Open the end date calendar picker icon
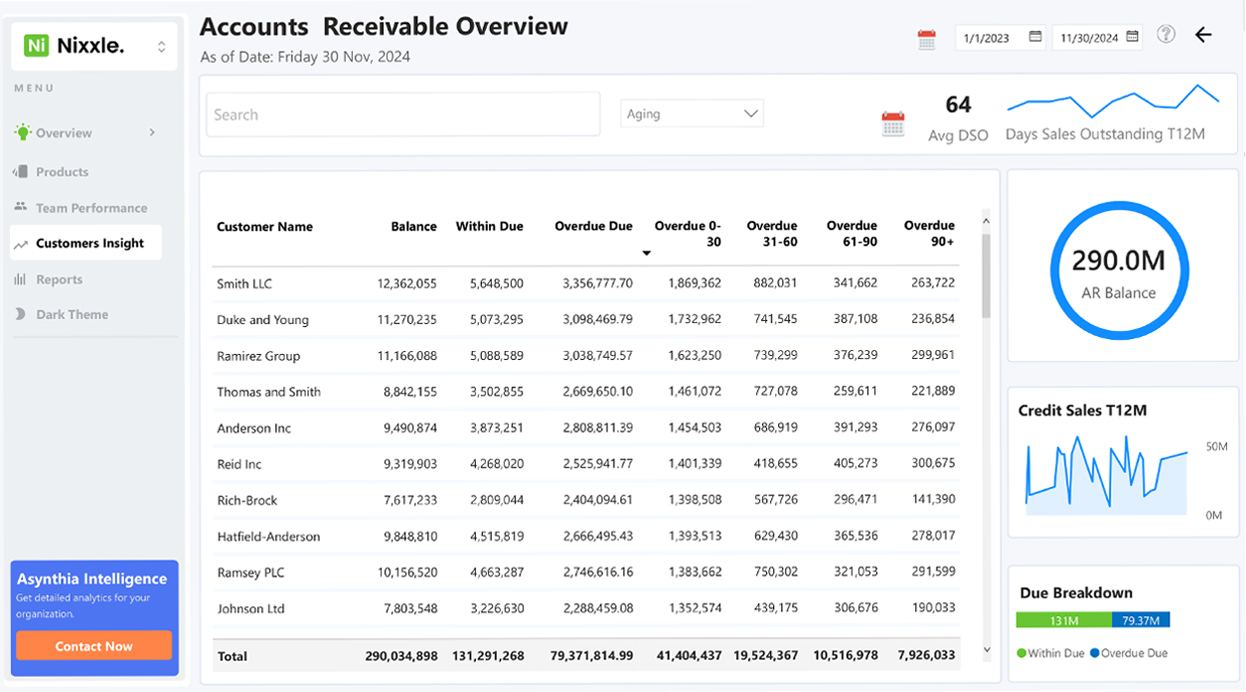Image resolution: width=1246 pixels, height=692 pixels. [x=1132, y=37]
